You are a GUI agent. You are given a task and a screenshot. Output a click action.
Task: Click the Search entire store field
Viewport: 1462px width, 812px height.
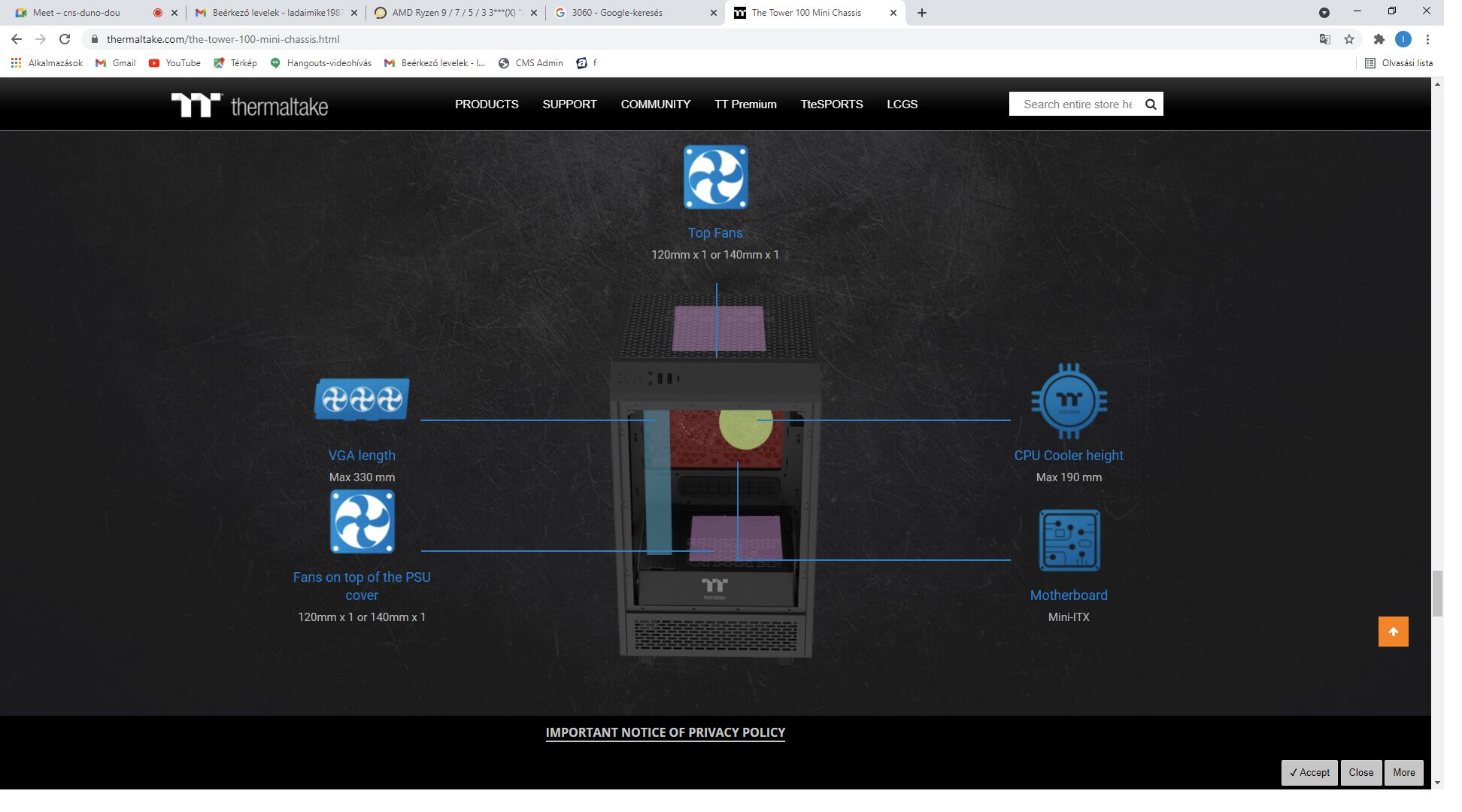click(x=1077, y=105)
